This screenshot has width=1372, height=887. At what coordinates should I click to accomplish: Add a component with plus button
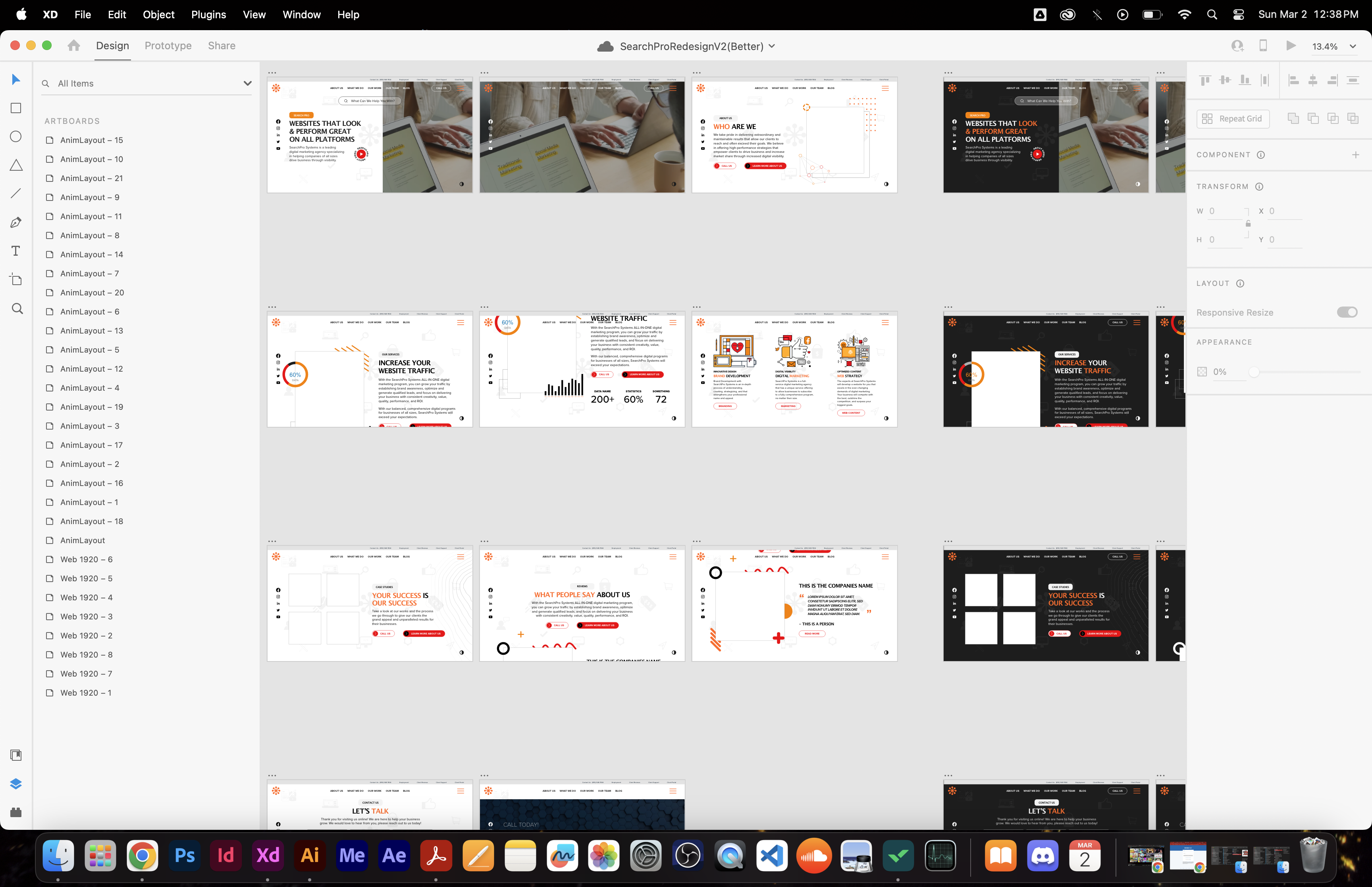[1355, 155]
